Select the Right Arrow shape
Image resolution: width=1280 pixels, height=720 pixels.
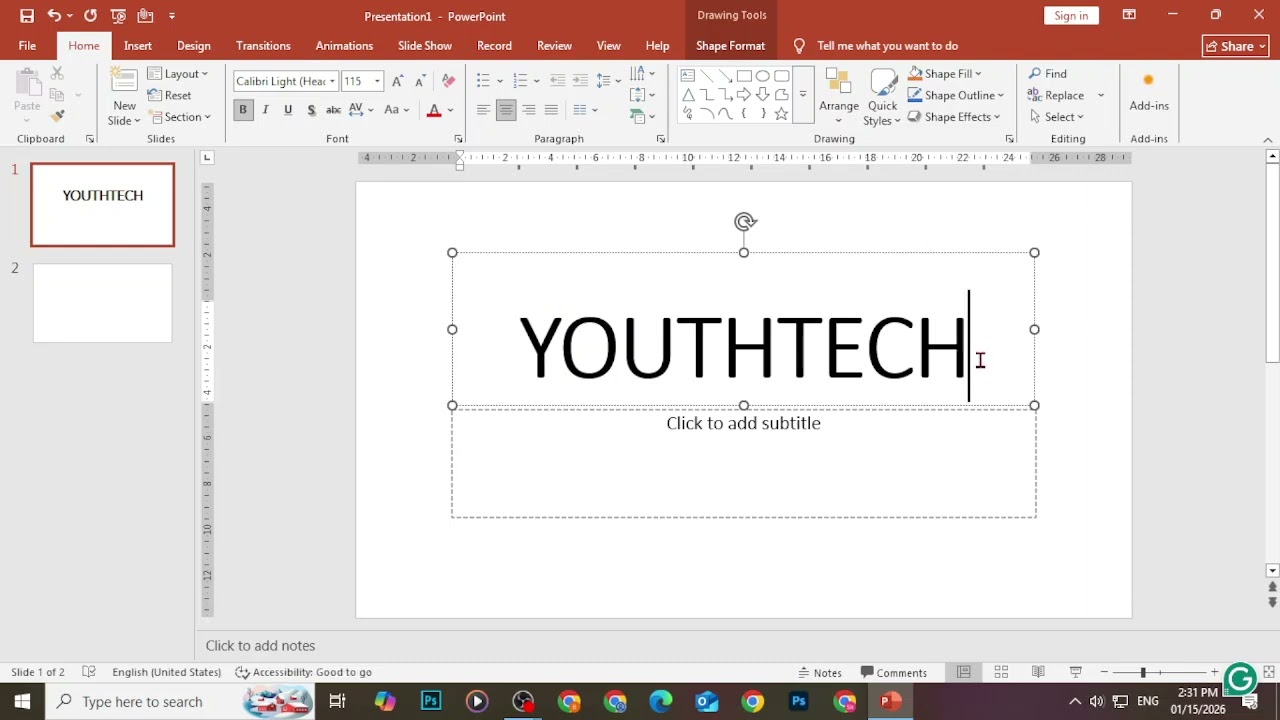click(x=743, y=95)
